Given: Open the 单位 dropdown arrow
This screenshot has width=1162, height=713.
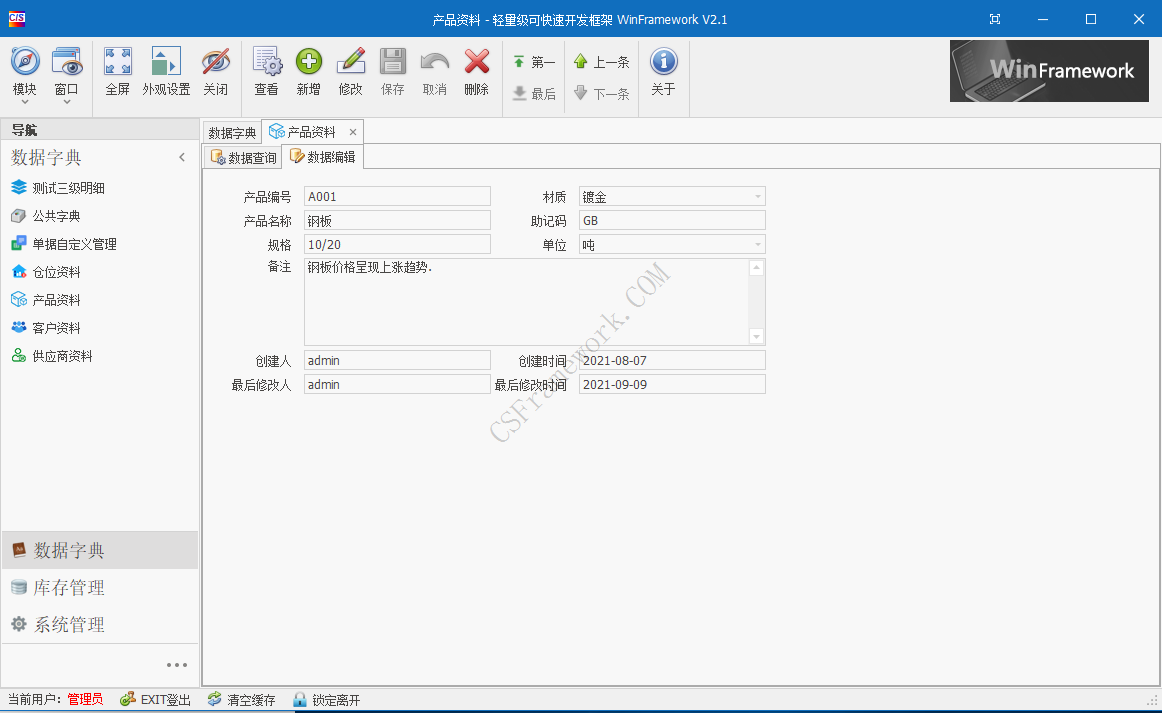Looking at the screenshot, I should click(757, 244).
